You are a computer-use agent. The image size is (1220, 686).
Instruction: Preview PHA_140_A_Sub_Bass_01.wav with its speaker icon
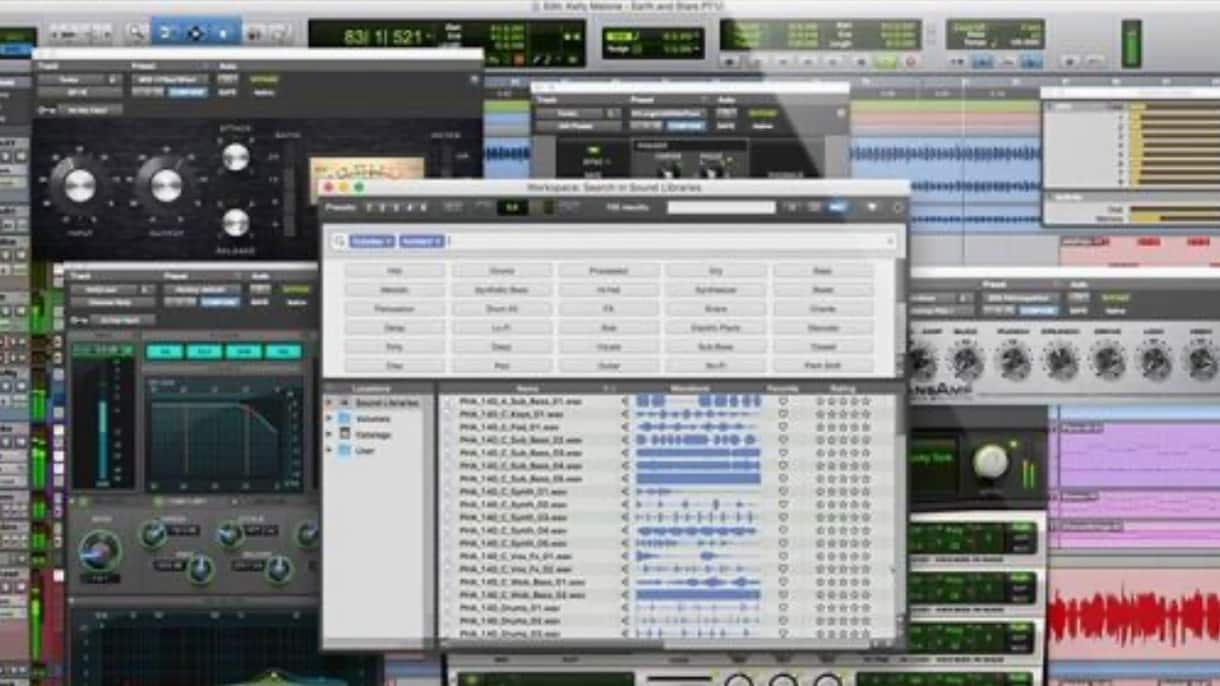(626, 401)
